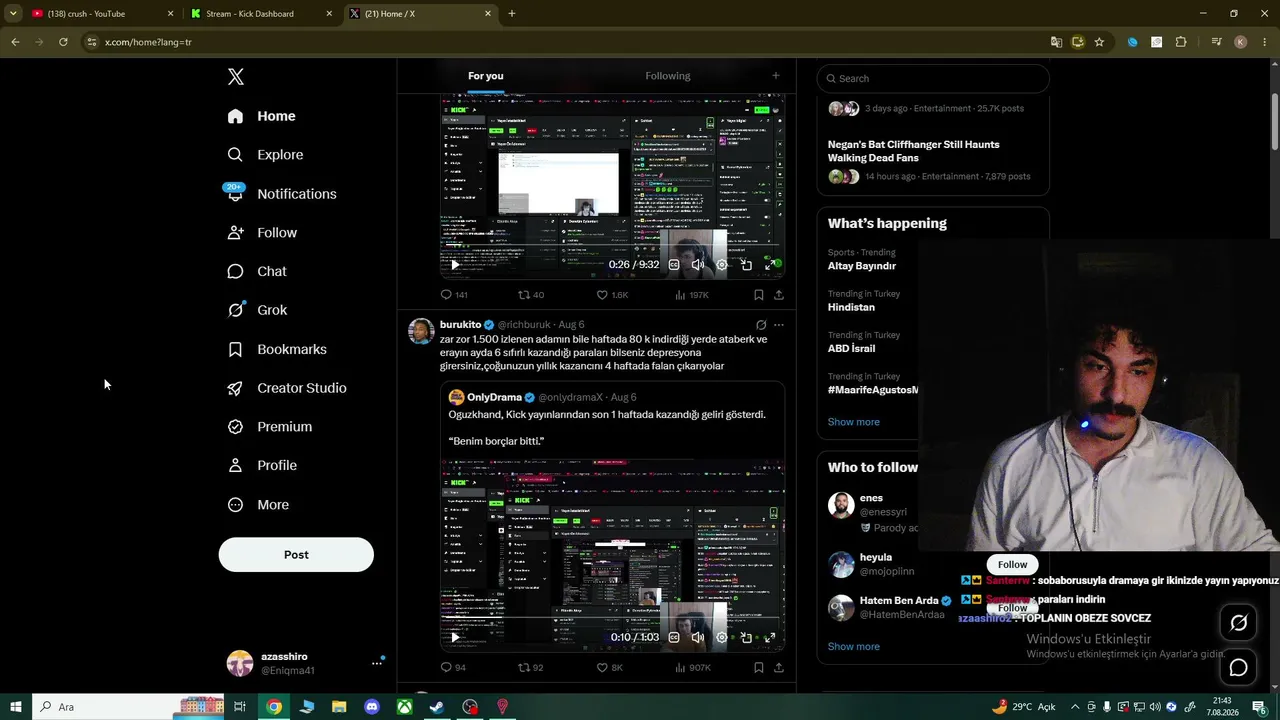
Task: Reload the page in the browser toolbar
Action: 63,42
